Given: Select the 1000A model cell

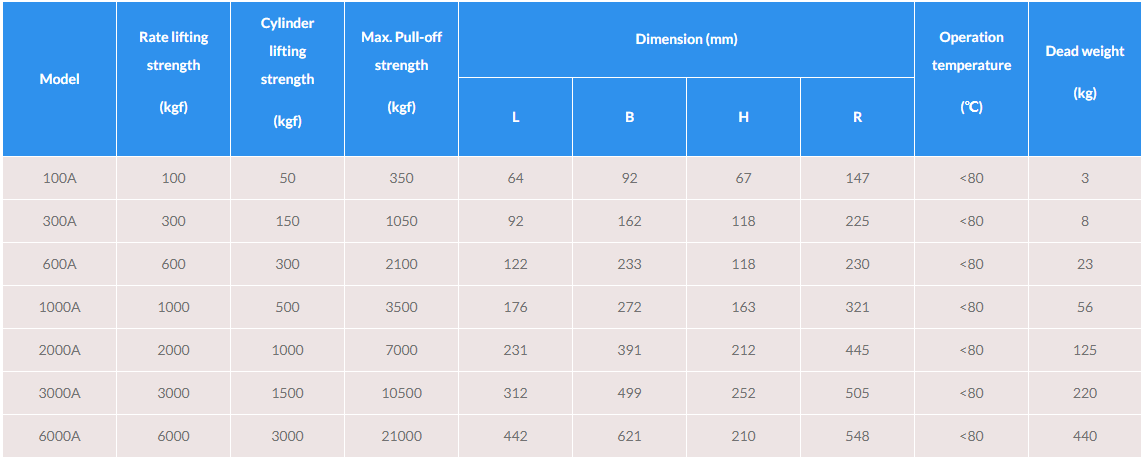Looking at the screenshot, I should [60, 307].
